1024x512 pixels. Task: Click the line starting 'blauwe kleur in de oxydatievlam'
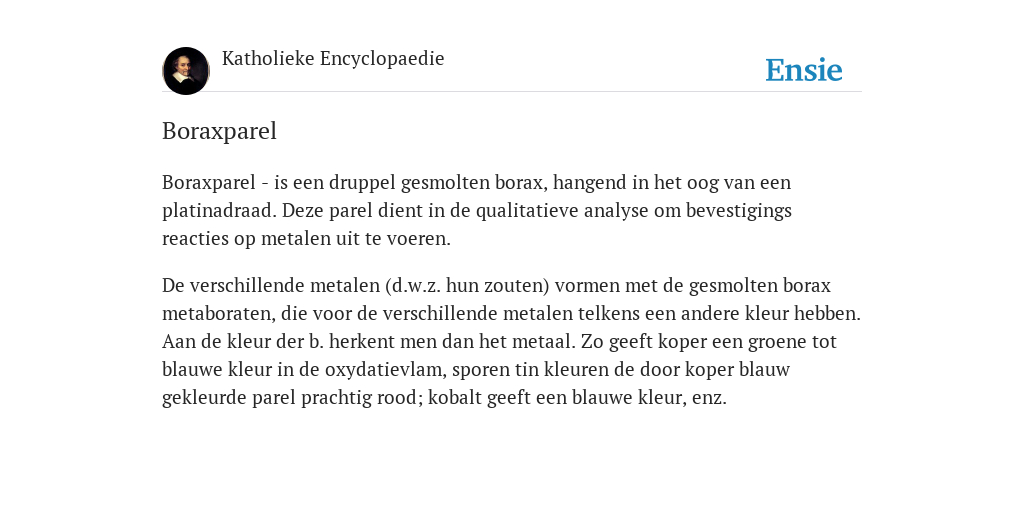click(476, 370)
